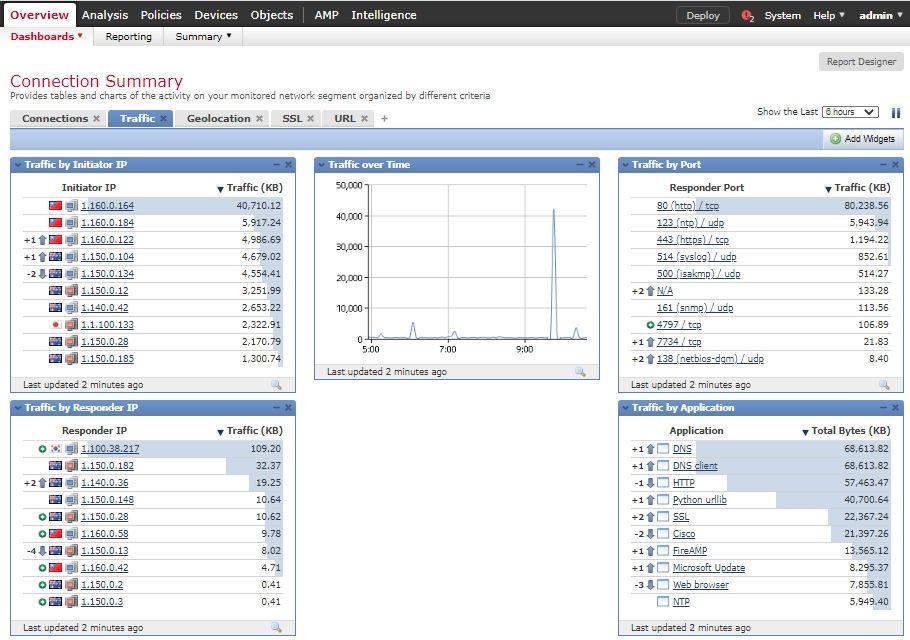This screenshot has width=910, height=640.
Task: Switch to the Geolocation dashboard tab
Action: (218, 118)
